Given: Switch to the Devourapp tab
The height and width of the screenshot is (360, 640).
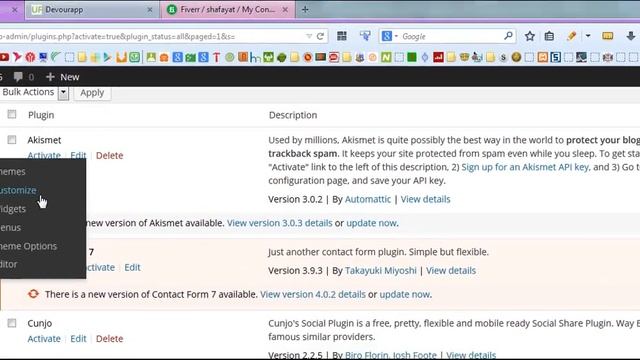Looking at the screenshot, I should click(x=91, y=9).
